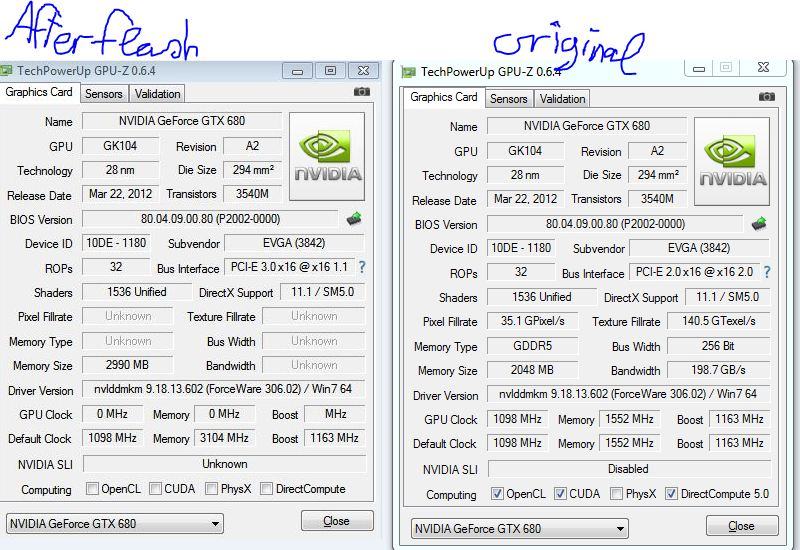Screen dimensions: 800x550
Task: Click the 35.1 GPixel/s Pixel Fillrate value
Action: click(x=532, y=321)
